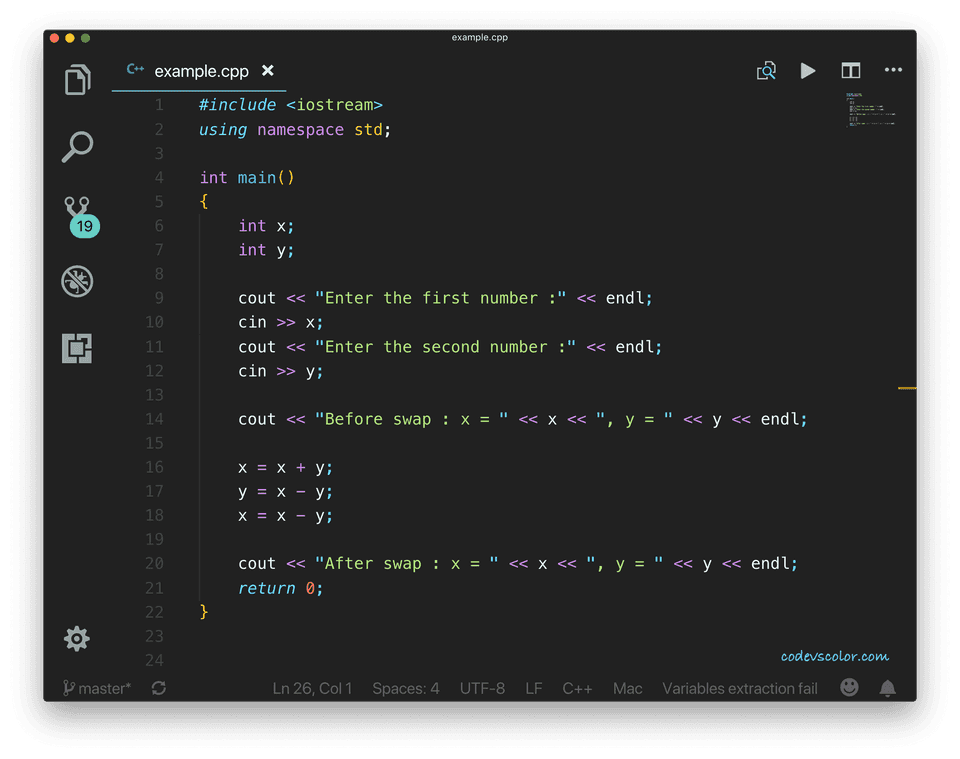Navigate using the minimap preview
The height and width of the screenshot is (759, 960).
coord(870,110)
